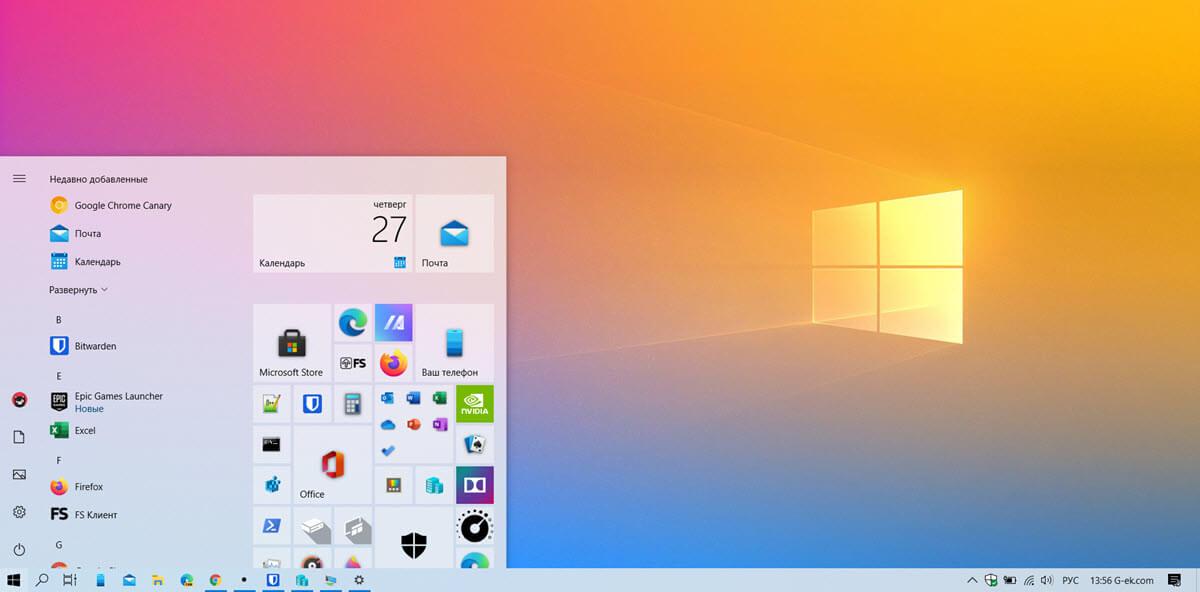Open the Action Center notifications icon
This screenshot has height=592, width=1200.
pyautogui.click(x=1174, y=580)
